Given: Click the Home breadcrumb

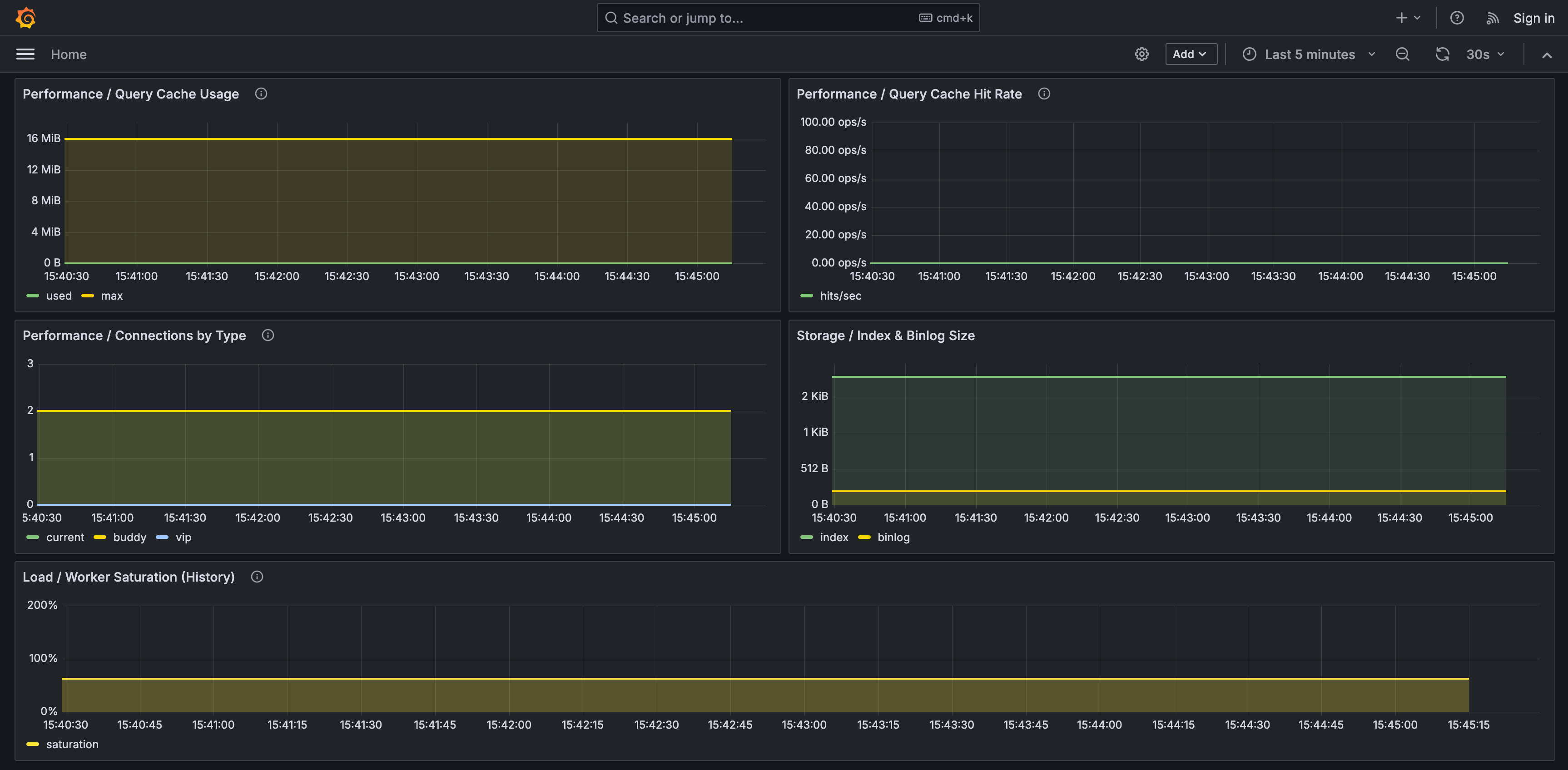Looking at the screenshot, I should pos(68,54).
